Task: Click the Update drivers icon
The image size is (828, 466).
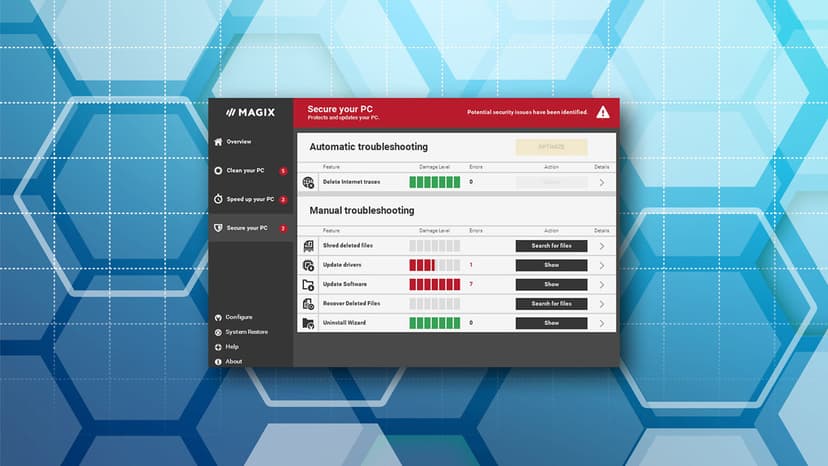Action: coord(308,265)
